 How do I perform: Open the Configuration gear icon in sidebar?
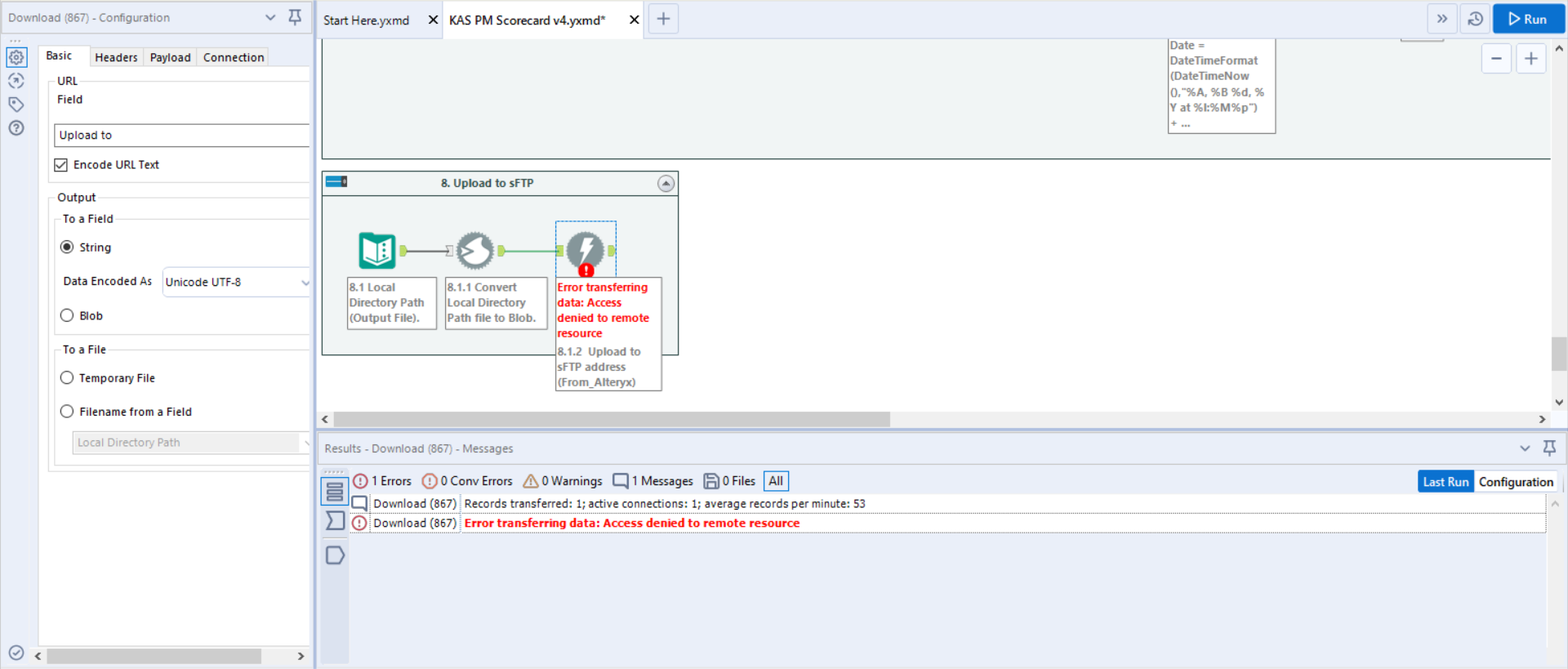[x=16, y=57]
